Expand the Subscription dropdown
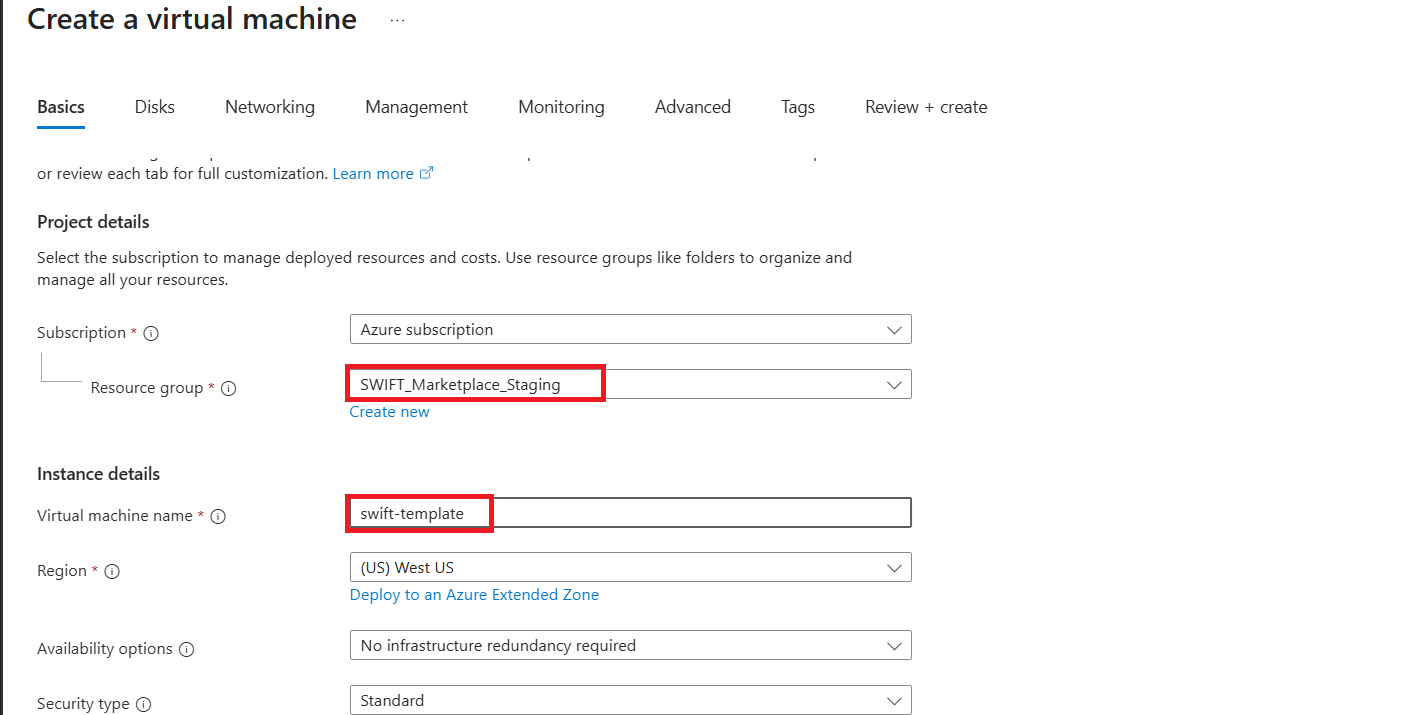This screenshot has width=1417, height=715. (630, 330)
